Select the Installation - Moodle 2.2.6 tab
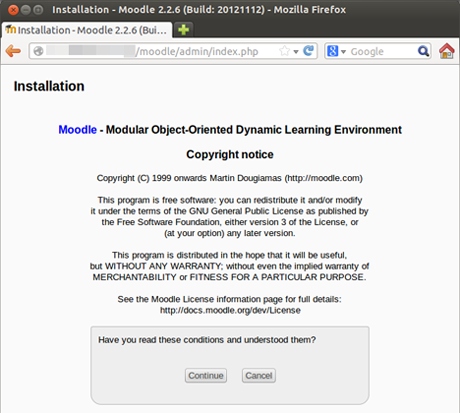Viewport: 460px width, 413px height. point(87,30)
